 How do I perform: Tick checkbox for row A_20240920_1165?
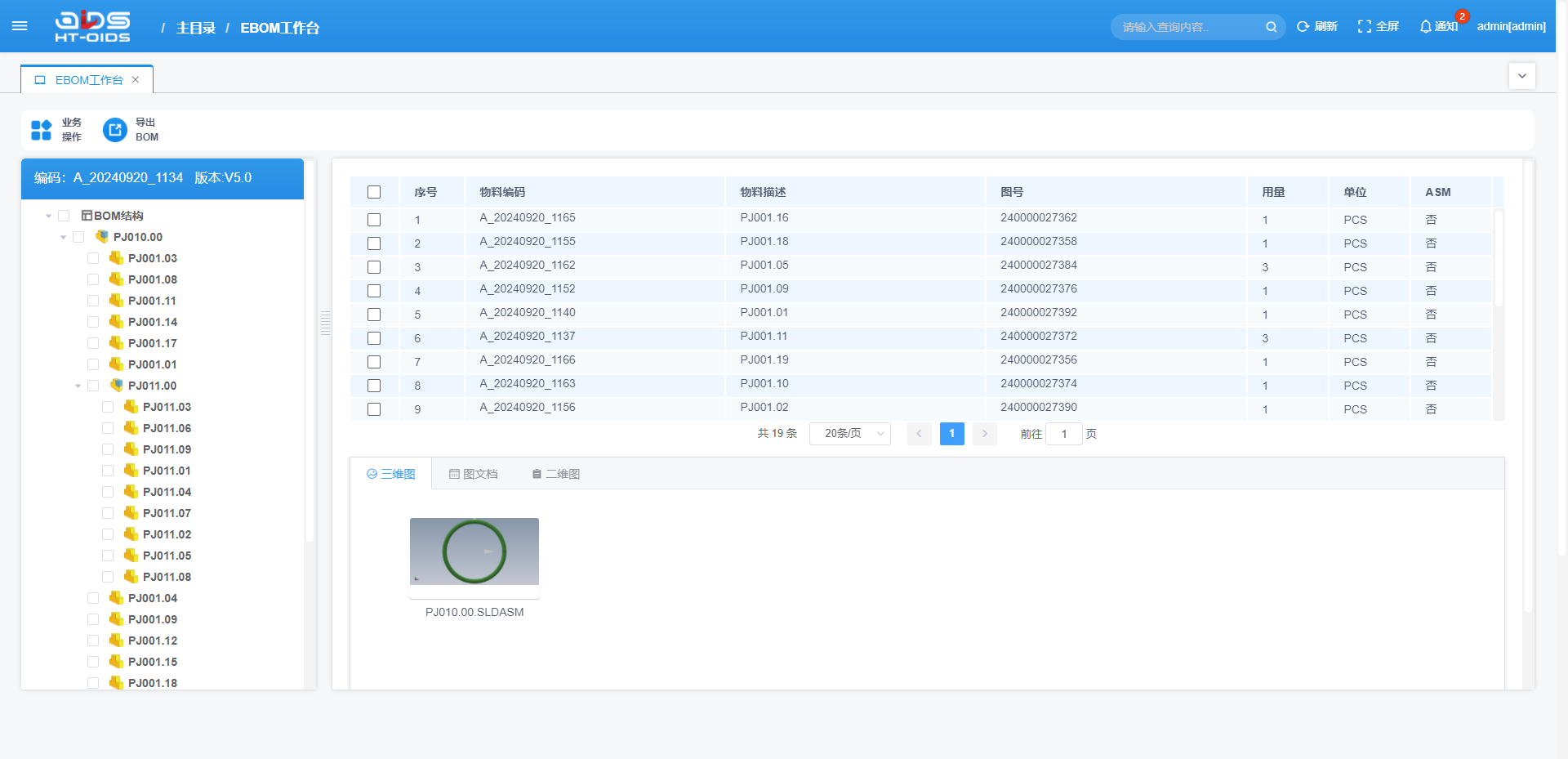click(374, 220)
